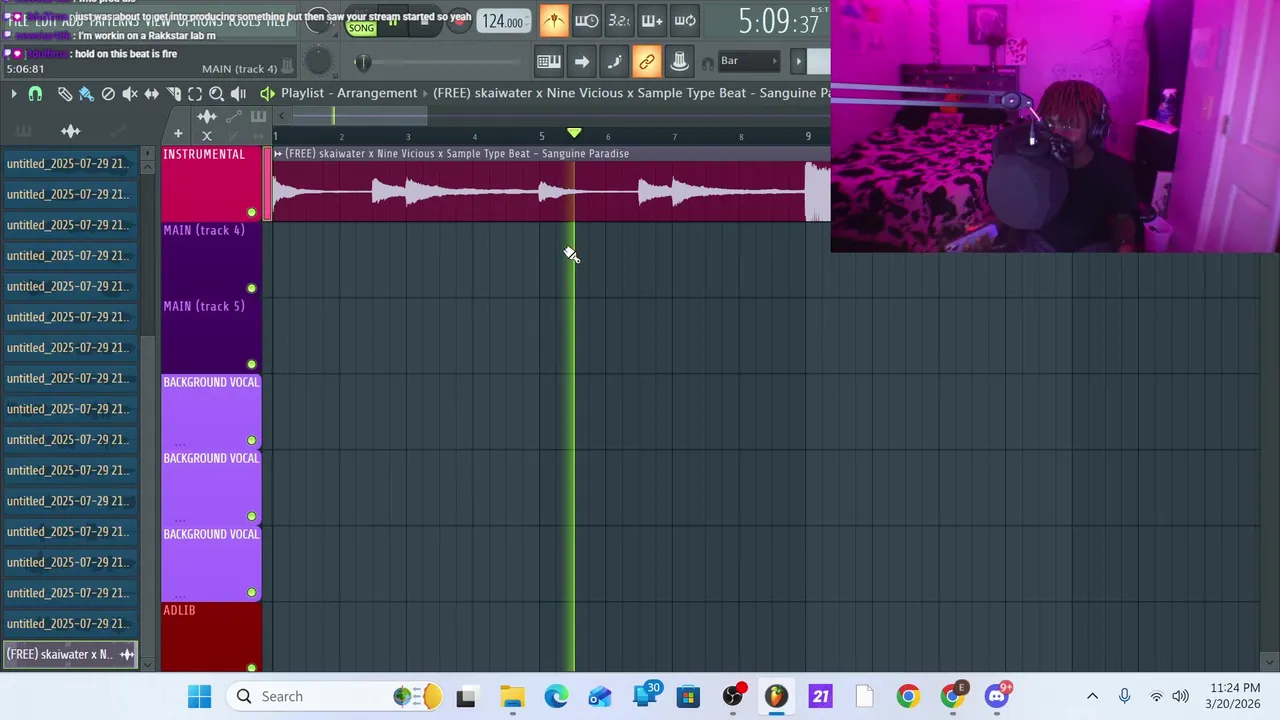This screenshot has width=1280, height=720.
Task: Click the wait-for-input icon near metronome
Action: click(587, 21)
